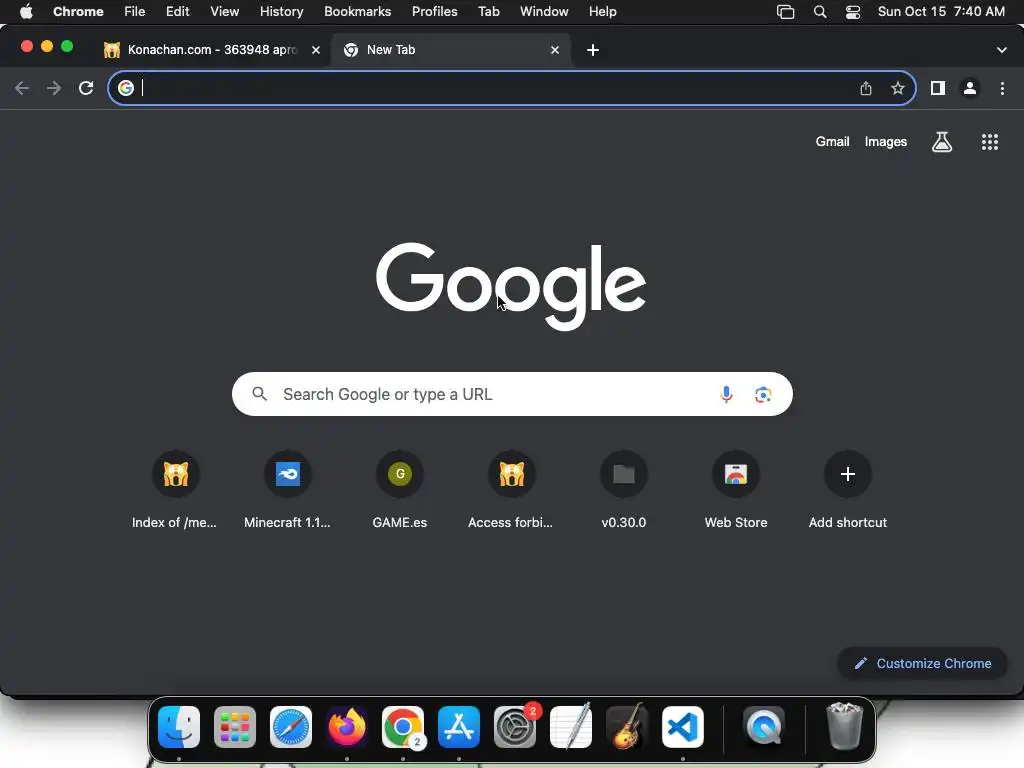Select the New Tab tab

coord(451,50)
